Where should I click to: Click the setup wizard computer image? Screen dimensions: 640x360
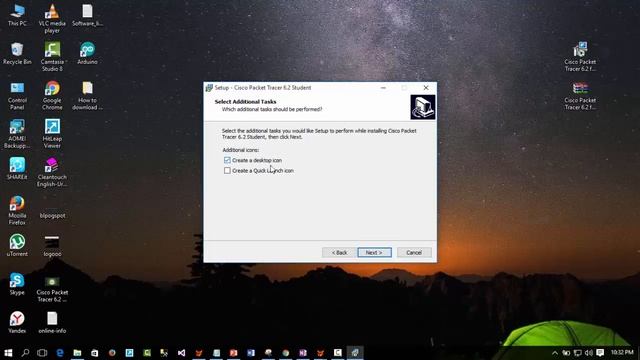[x=422, y=107]
